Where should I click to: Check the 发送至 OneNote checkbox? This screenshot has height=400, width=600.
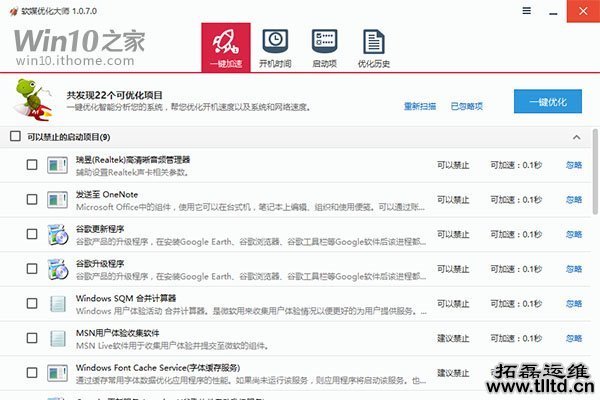click(x=32, y=199)
